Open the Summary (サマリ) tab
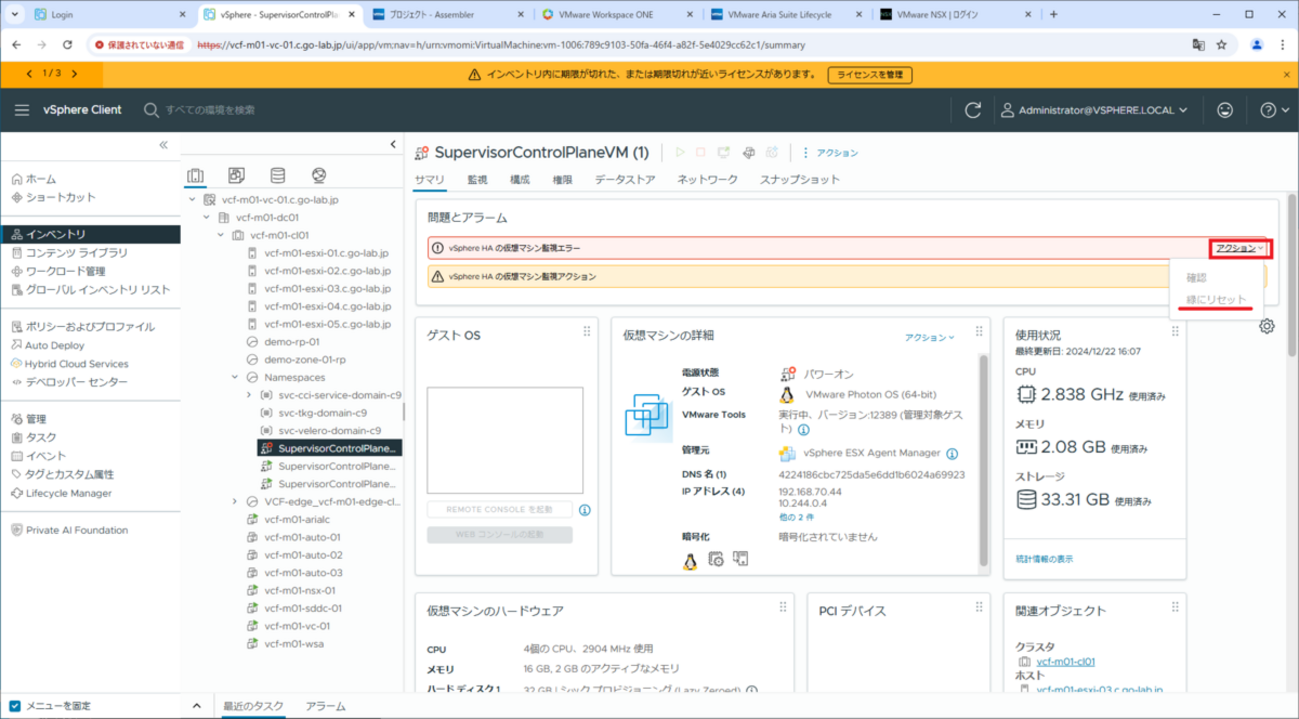The image size is (1299, 719). pyautogui.click(x=429, y=180)
